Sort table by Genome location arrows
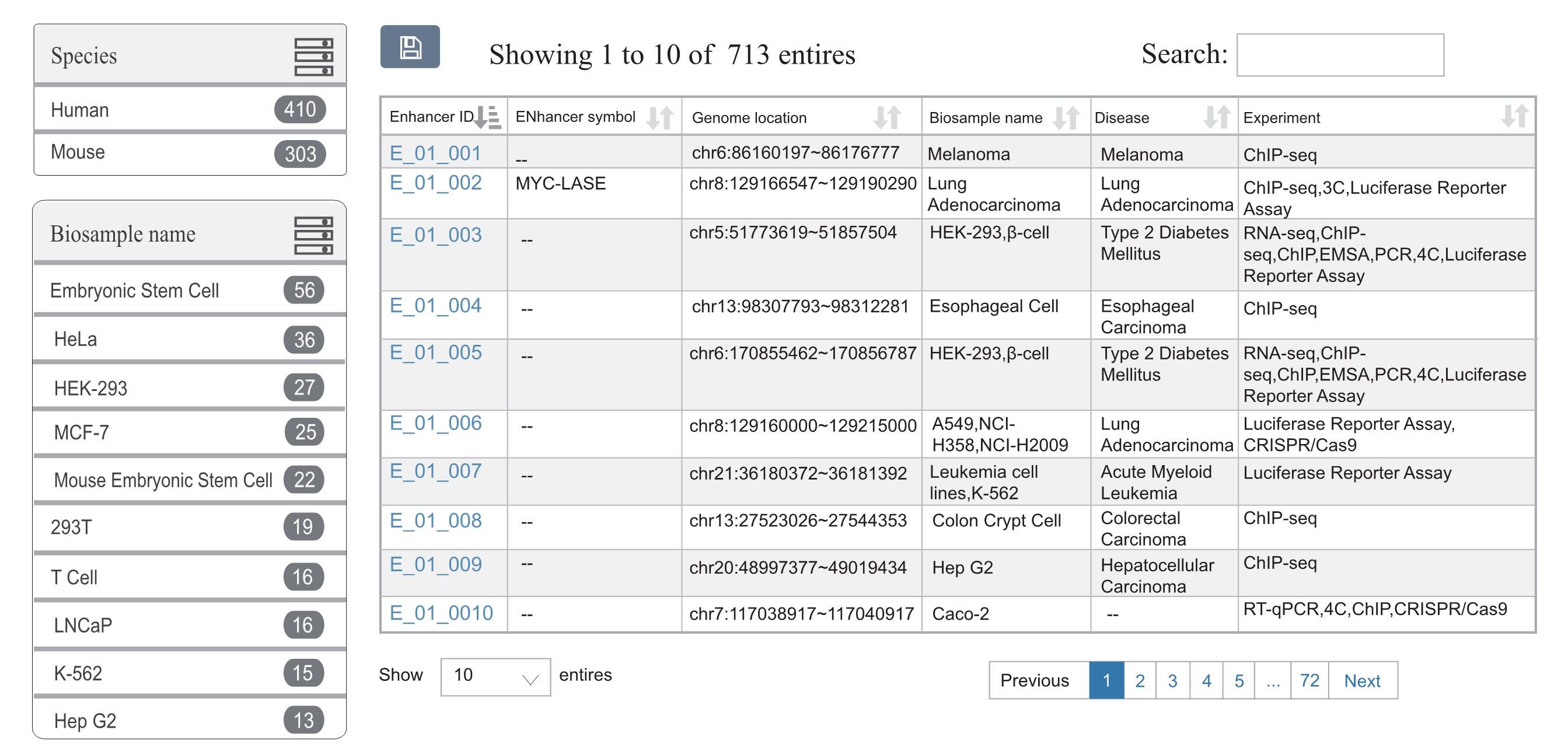Image resolution: width=1568 pixels, height=751 pixels. (x=887, y=117)
